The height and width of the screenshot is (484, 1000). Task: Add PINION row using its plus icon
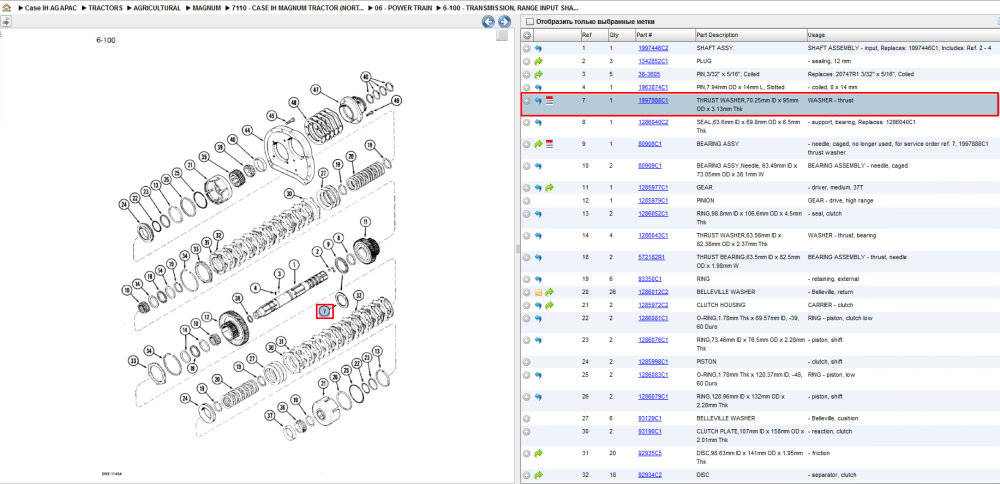tap(527, 201)
